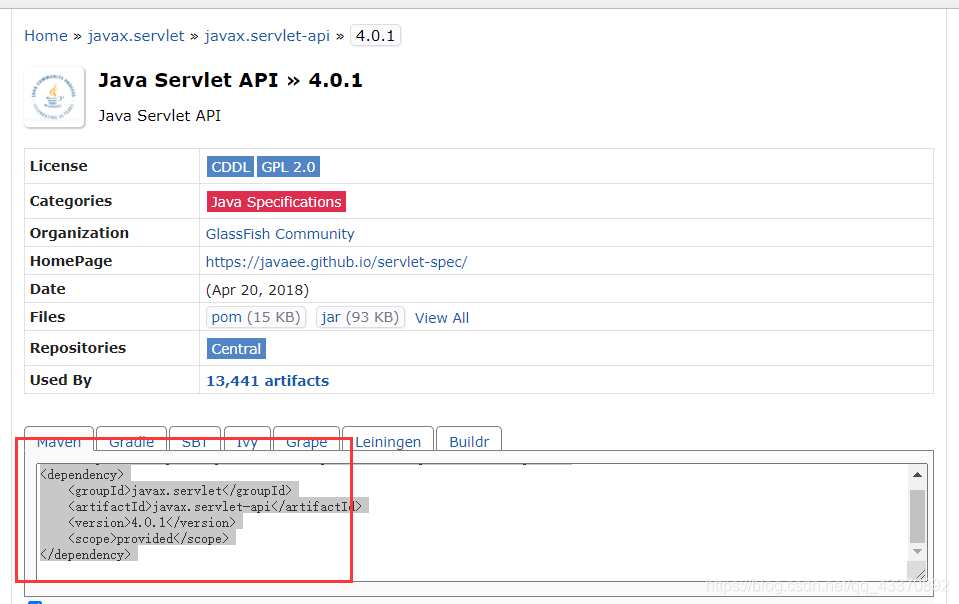Click the snippet scrollbar thumb

[x=917, y=515]
